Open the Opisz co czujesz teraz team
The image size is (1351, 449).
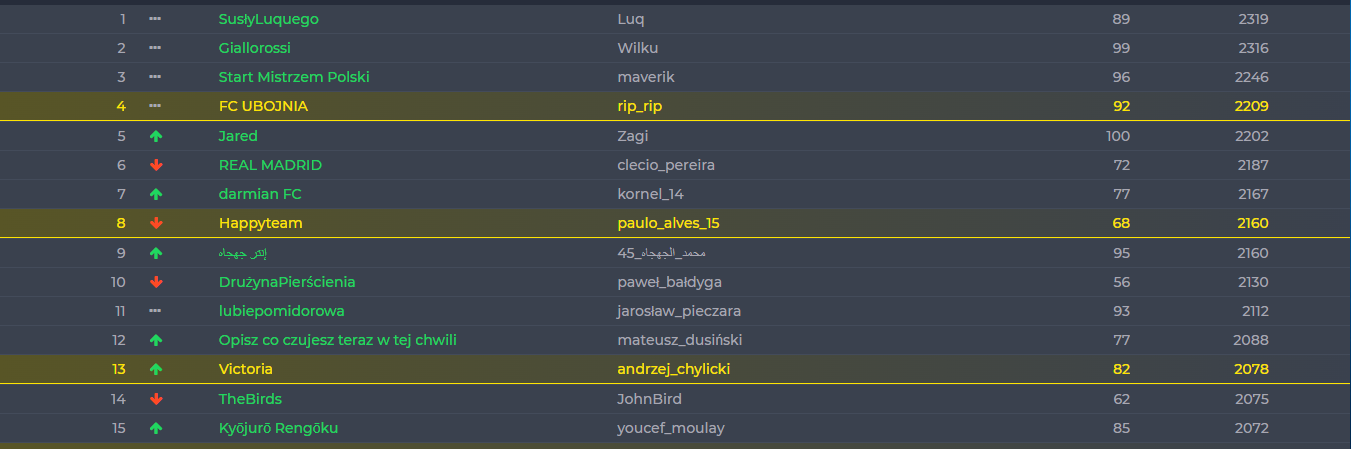338,340
